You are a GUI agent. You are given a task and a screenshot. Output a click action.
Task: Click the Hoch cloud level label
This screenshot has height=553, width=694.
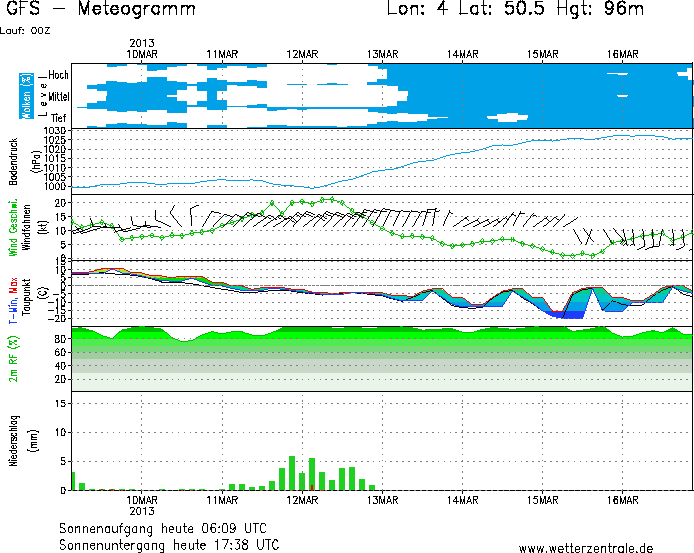tap(59, 75)
